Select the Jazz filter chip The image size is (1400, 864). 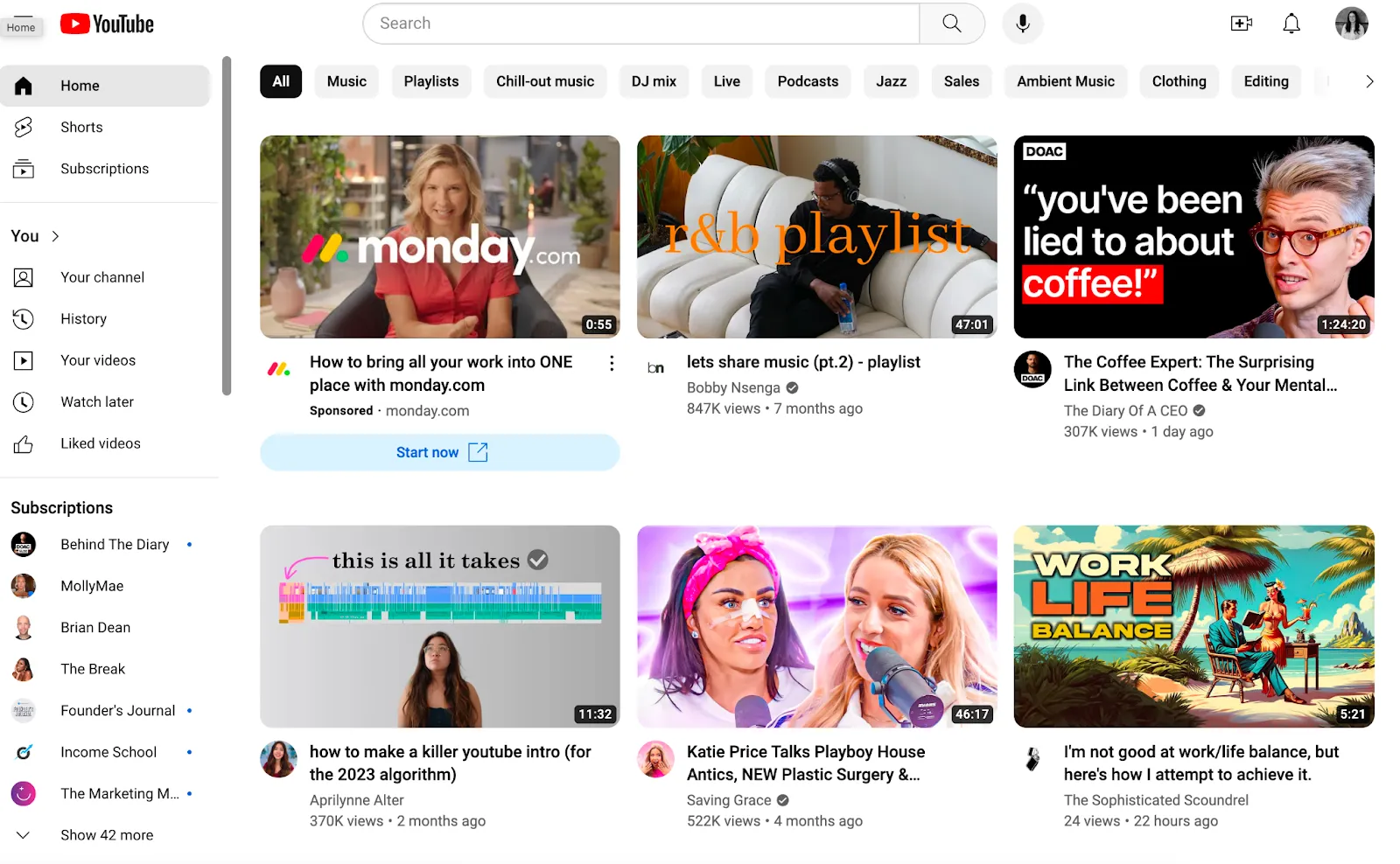[891, 81]
